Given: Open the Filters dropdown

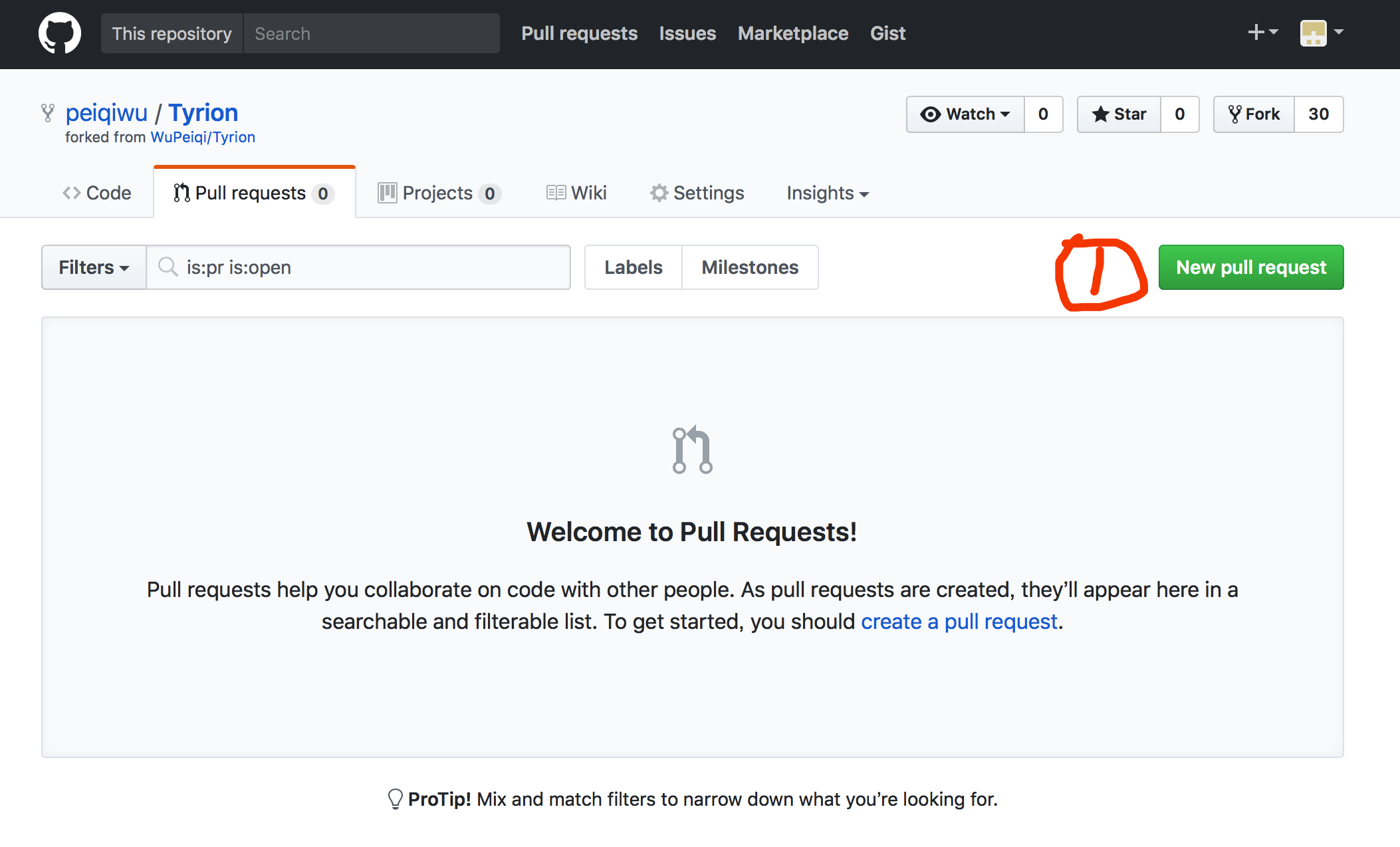Looking at the screenshot, I should click(94, 267).
